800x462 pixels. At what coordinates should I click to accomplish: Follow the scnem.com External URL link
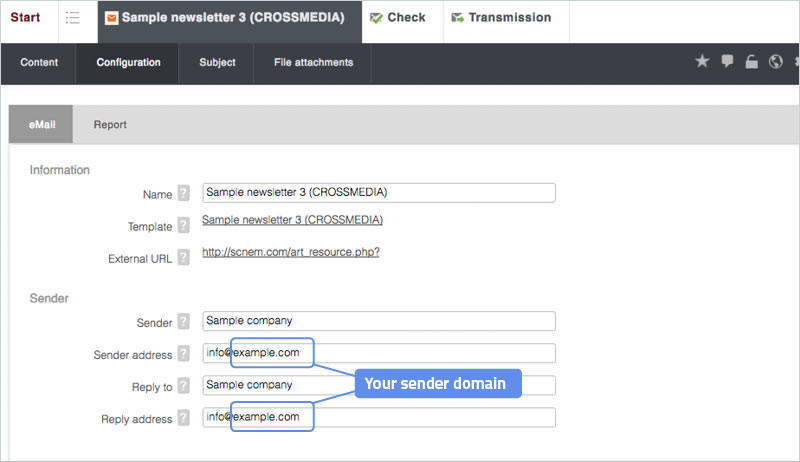[x=290, y=252]
